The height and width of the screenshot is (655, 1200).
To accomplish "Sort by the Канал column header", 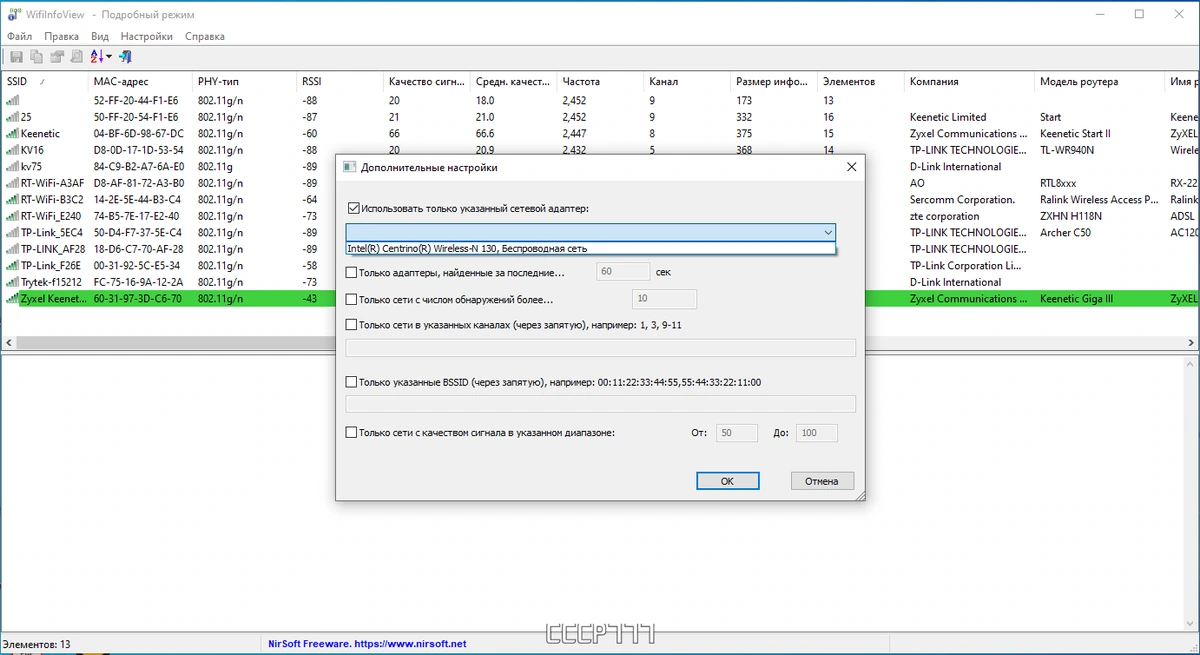I will tap(687, 82).
